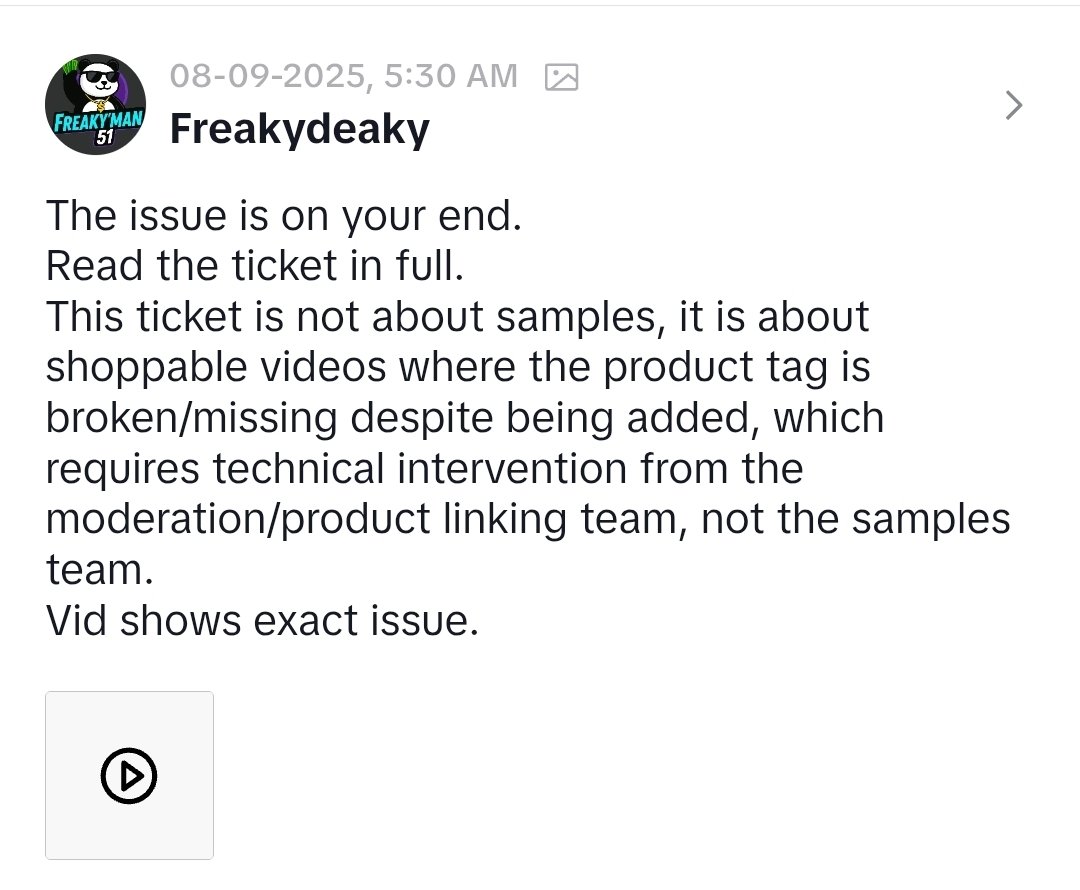The width and height of the screenshot is (1080, 890).
Task: Click the phrase 'shoppable videos'
Action: point(216,367)
